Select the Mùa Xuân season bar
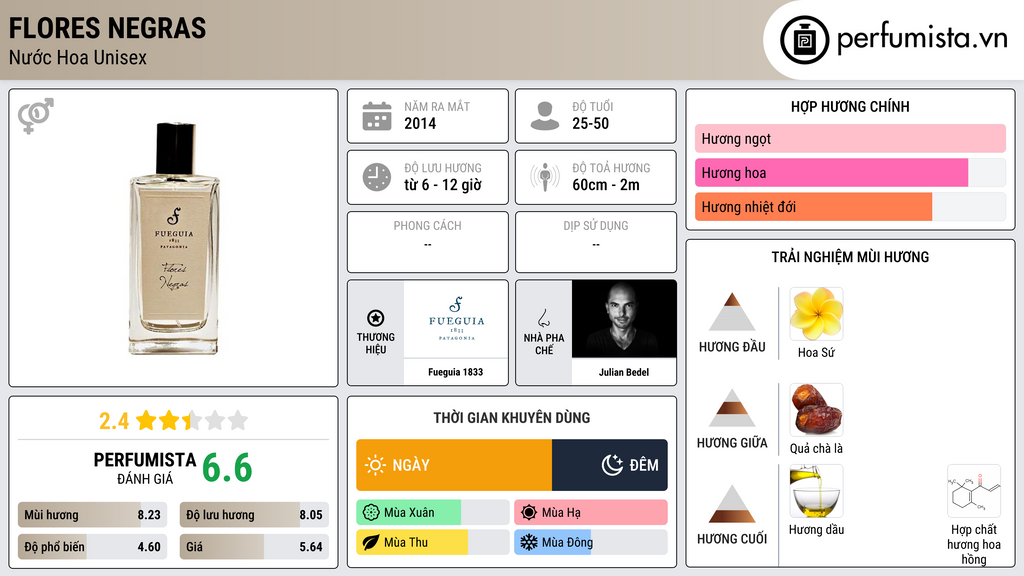Screen dimensions: 1024x576 click(433, 512)
